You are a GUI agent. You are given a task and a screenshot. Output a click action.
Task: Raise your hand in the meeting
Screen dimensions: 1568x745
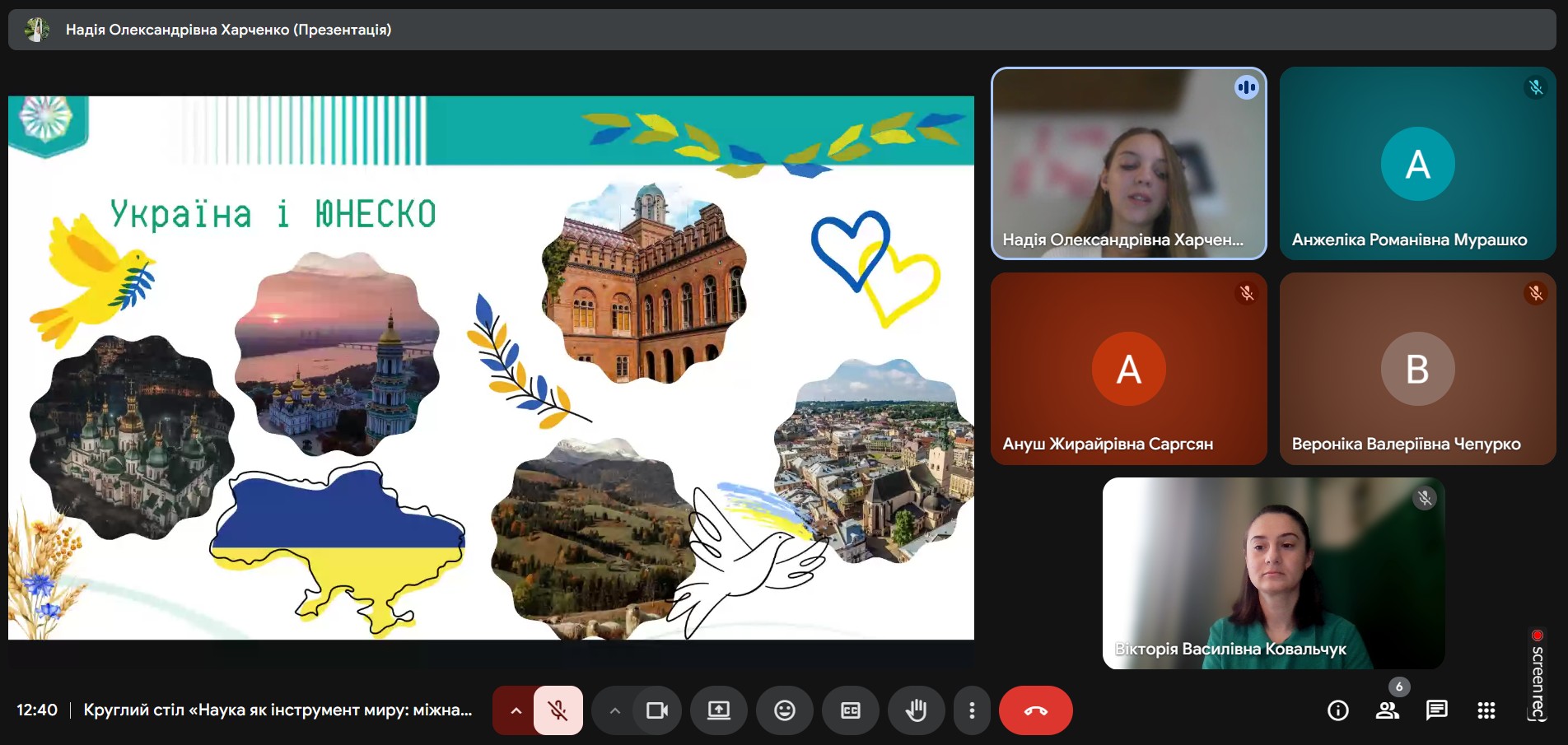click(916, 710)
